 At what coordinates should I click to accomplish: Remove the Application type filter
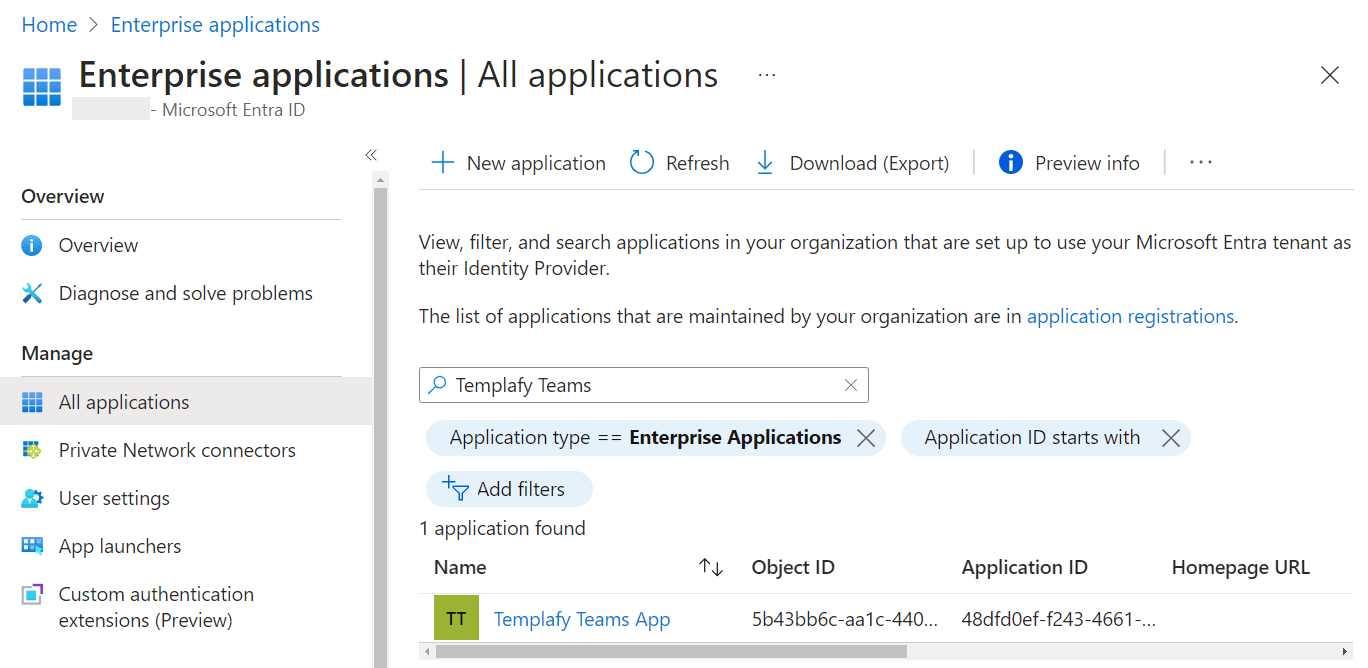865,437
